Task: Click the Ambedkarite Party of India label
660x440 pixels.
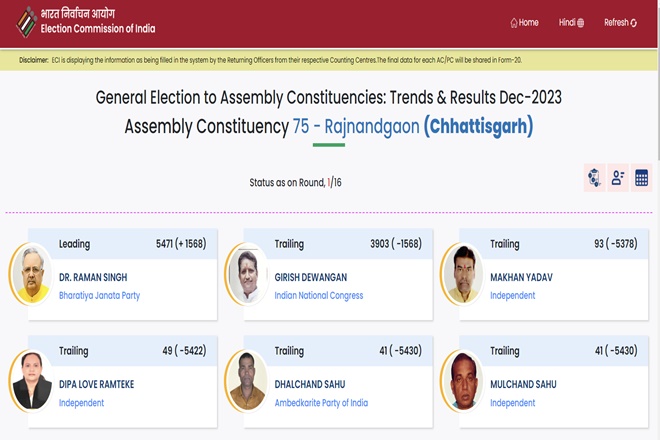Action: 321,403
